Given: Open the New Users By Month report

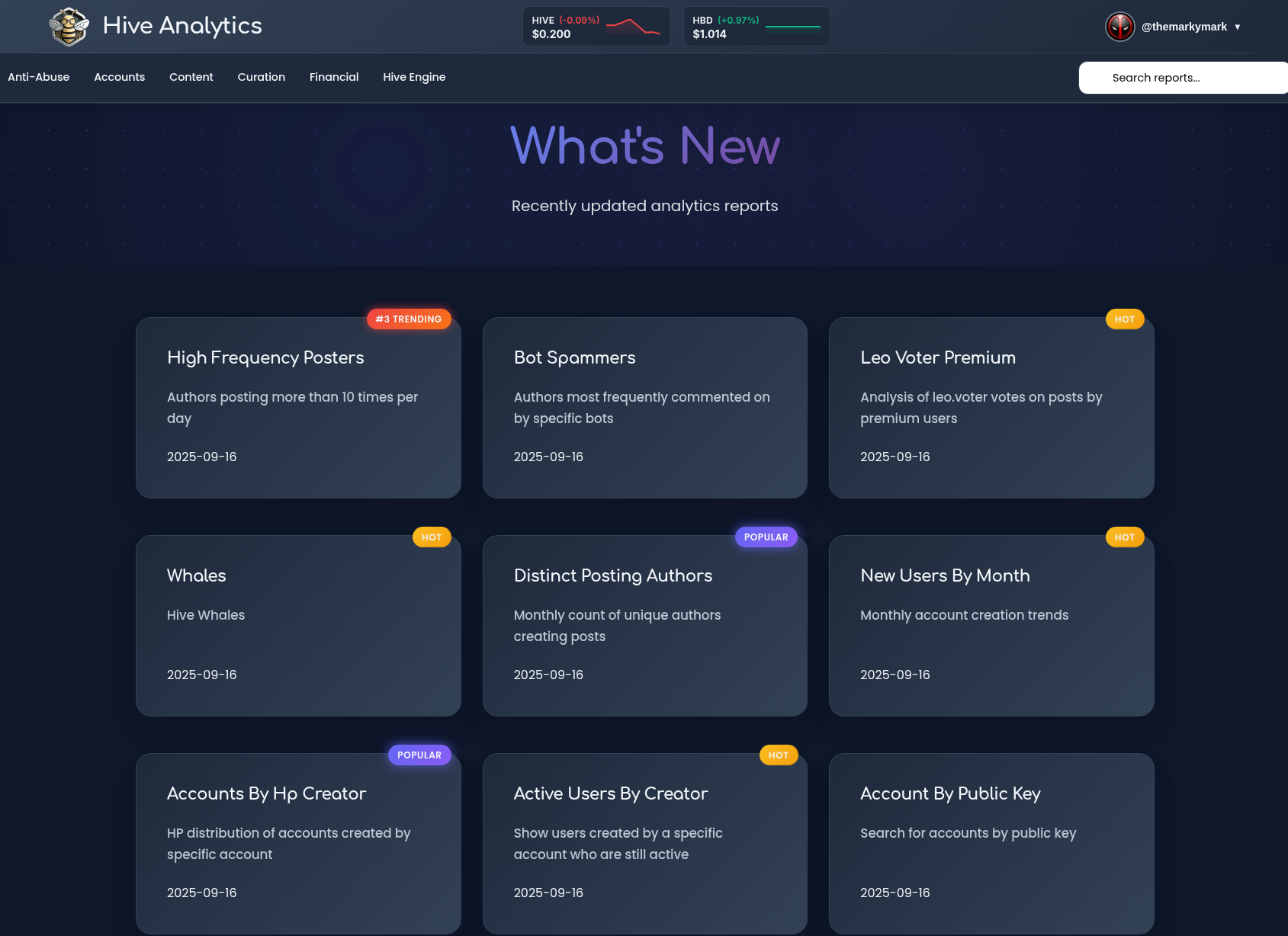Looking at the screenshot, I should 991,625.
